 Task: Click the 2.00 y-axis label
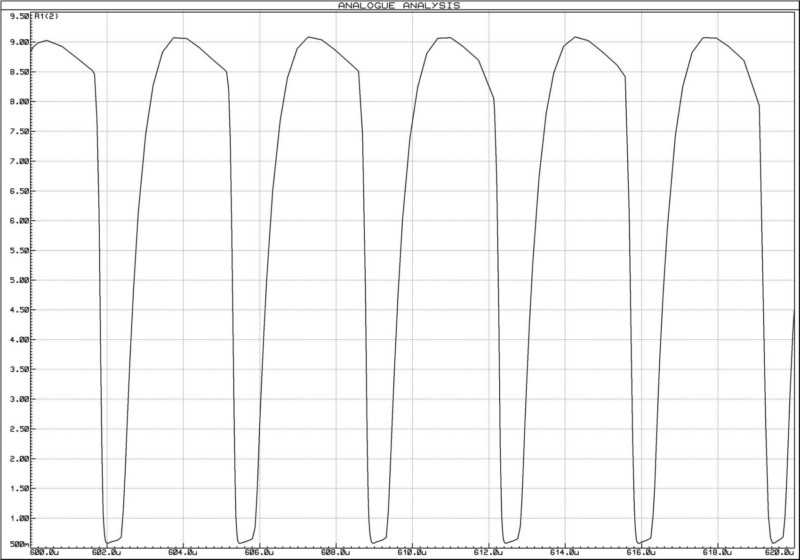coord(19,459)
